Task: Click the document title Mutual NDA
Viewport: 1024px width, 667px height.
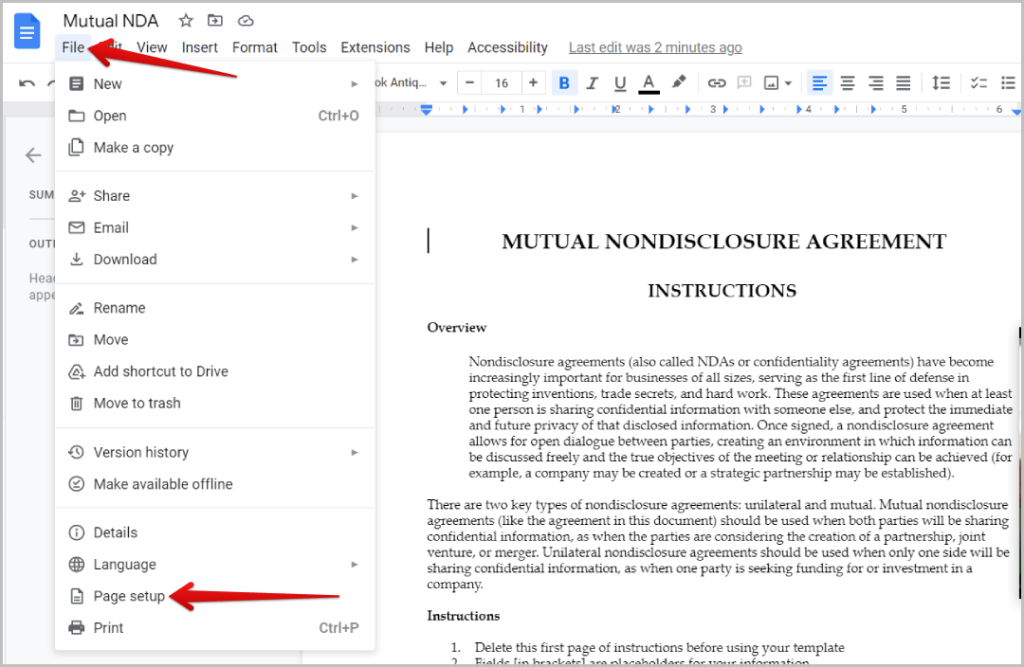Action: click(110, 21)
